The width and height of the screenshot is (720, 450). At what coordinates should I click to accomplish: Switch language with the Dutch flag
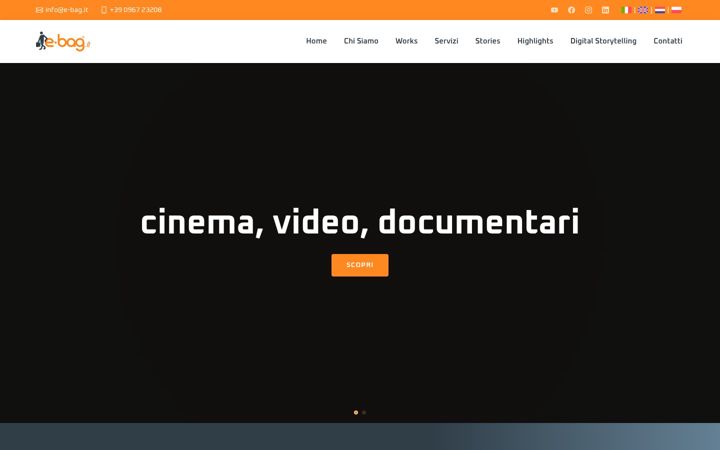(660, 10)
